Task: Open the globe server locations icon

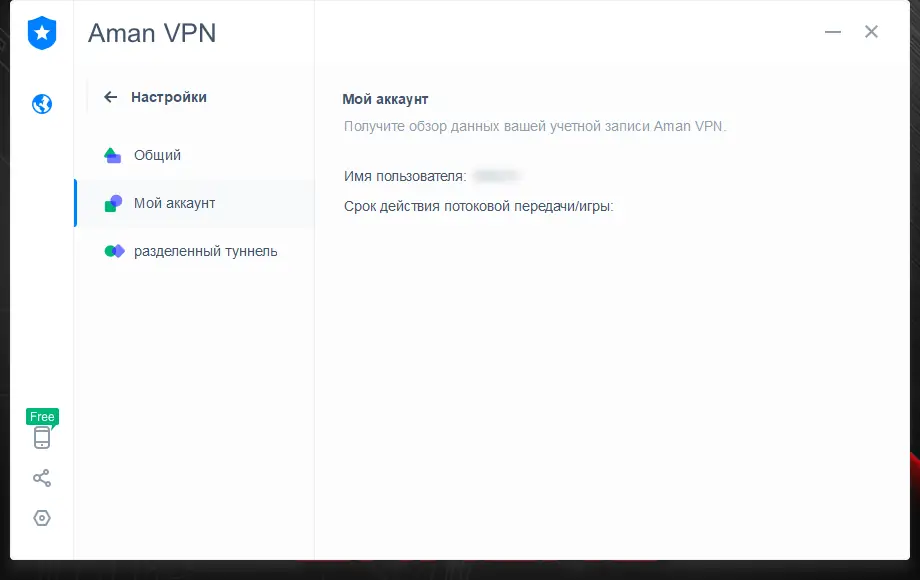Action: pyautogui.click(x=41, y=103)
